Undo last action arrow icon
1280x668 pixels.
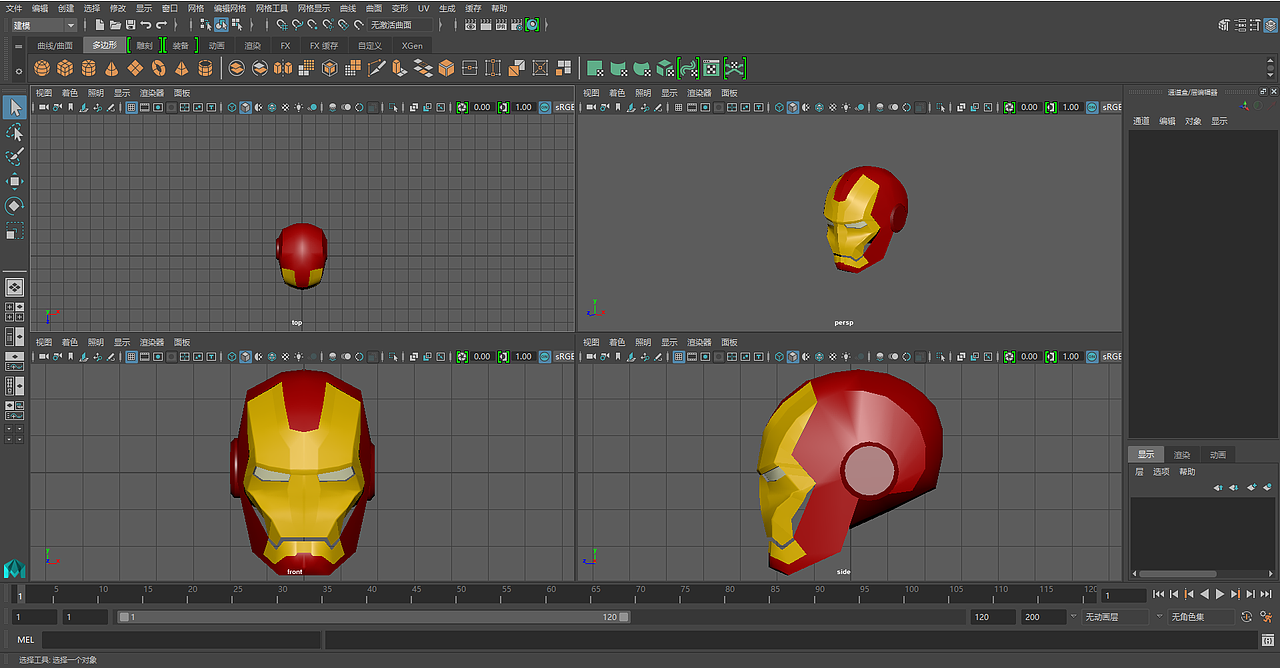145,24
